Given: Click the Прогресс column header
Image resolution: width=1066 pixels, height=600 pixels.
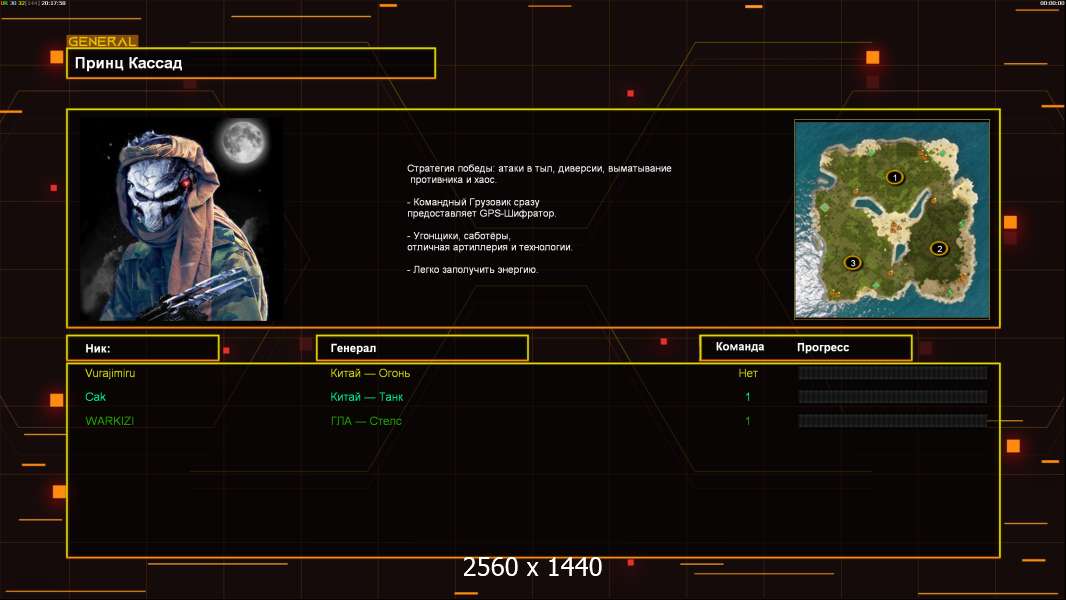Looking at the screenshot, I should (823, 347).
